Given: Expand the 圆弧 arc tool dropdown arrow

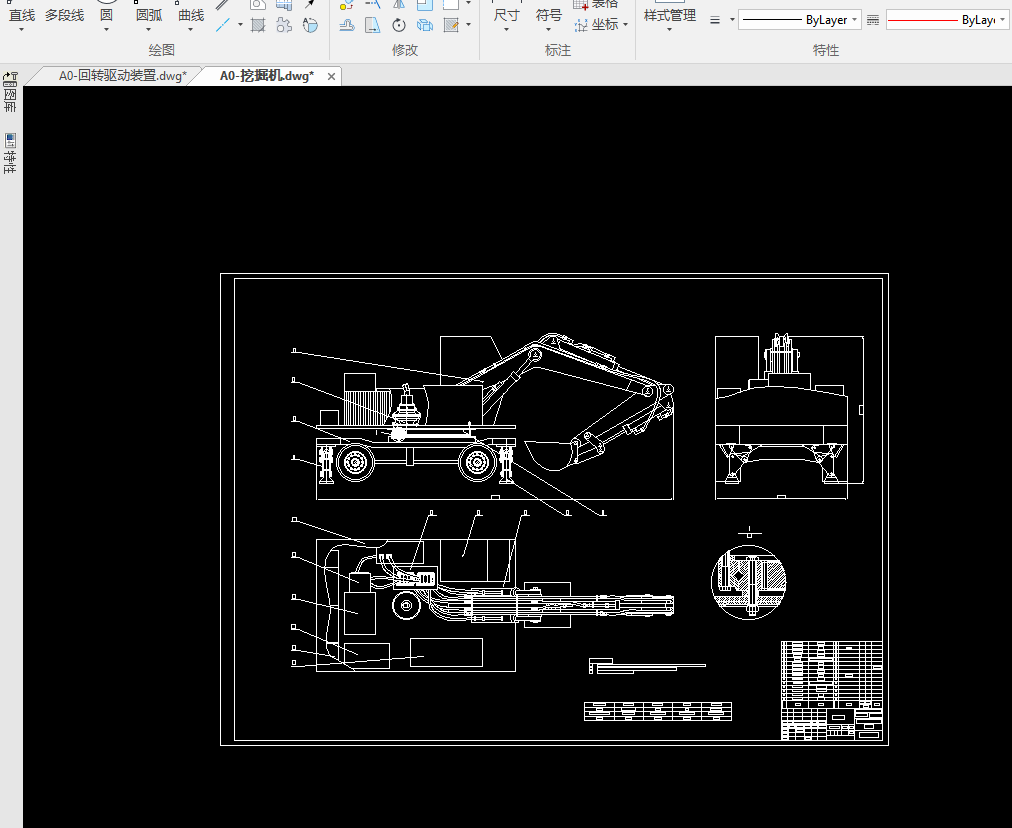Looking at the screenshot, I should [x=149, y=30].
